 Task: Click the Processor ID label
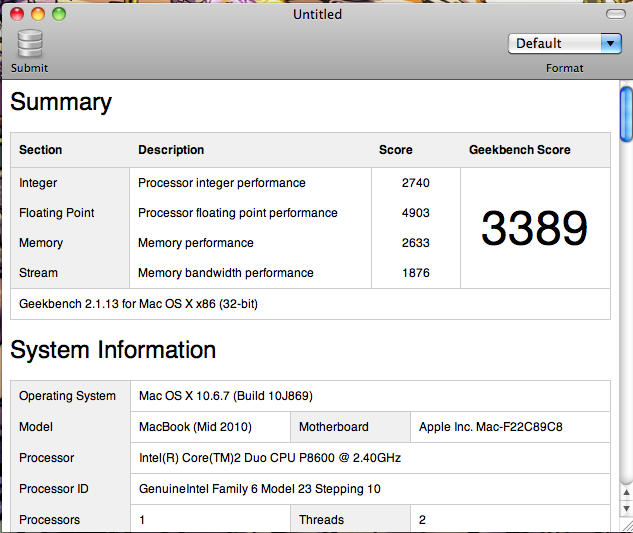pos(54,489)
